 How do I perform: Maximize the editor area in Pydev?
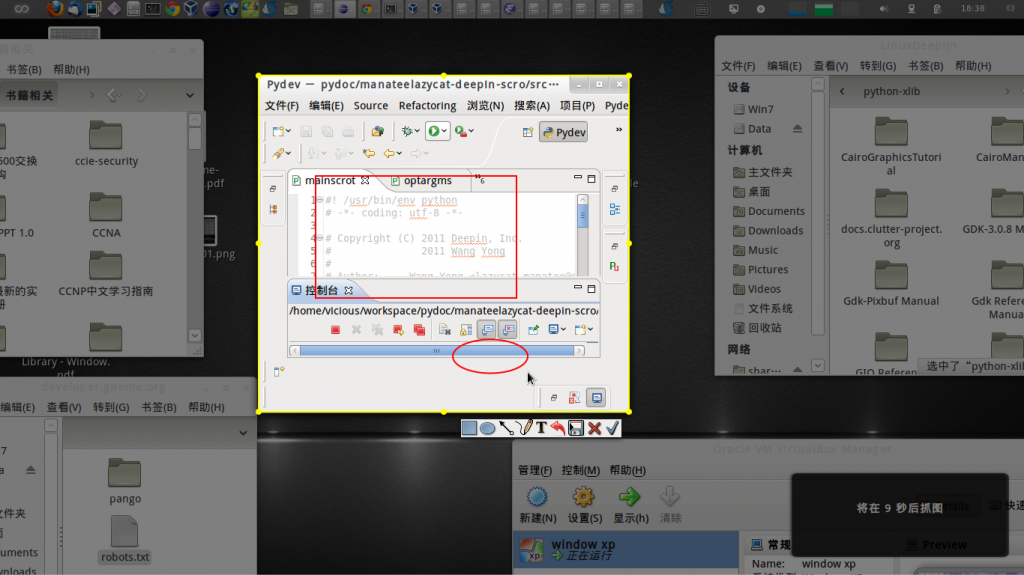(x=591, y=179)
